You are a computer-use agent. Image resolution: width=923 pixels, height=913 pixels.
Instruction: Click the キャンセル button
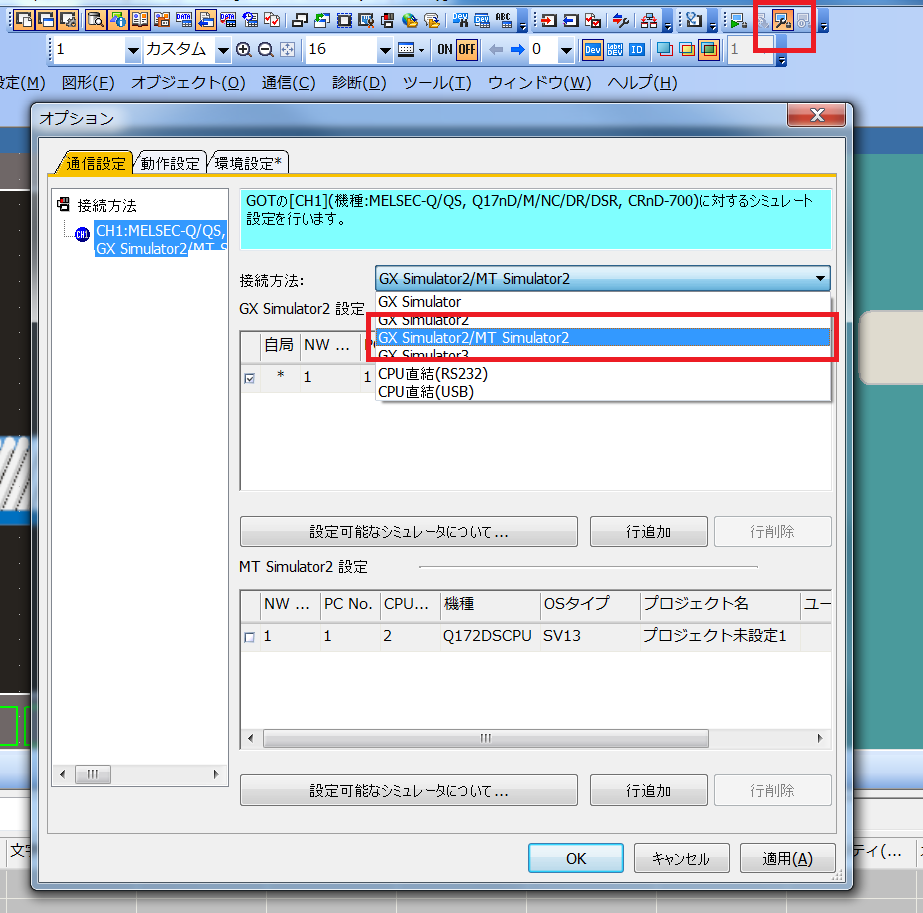(681, 858)
